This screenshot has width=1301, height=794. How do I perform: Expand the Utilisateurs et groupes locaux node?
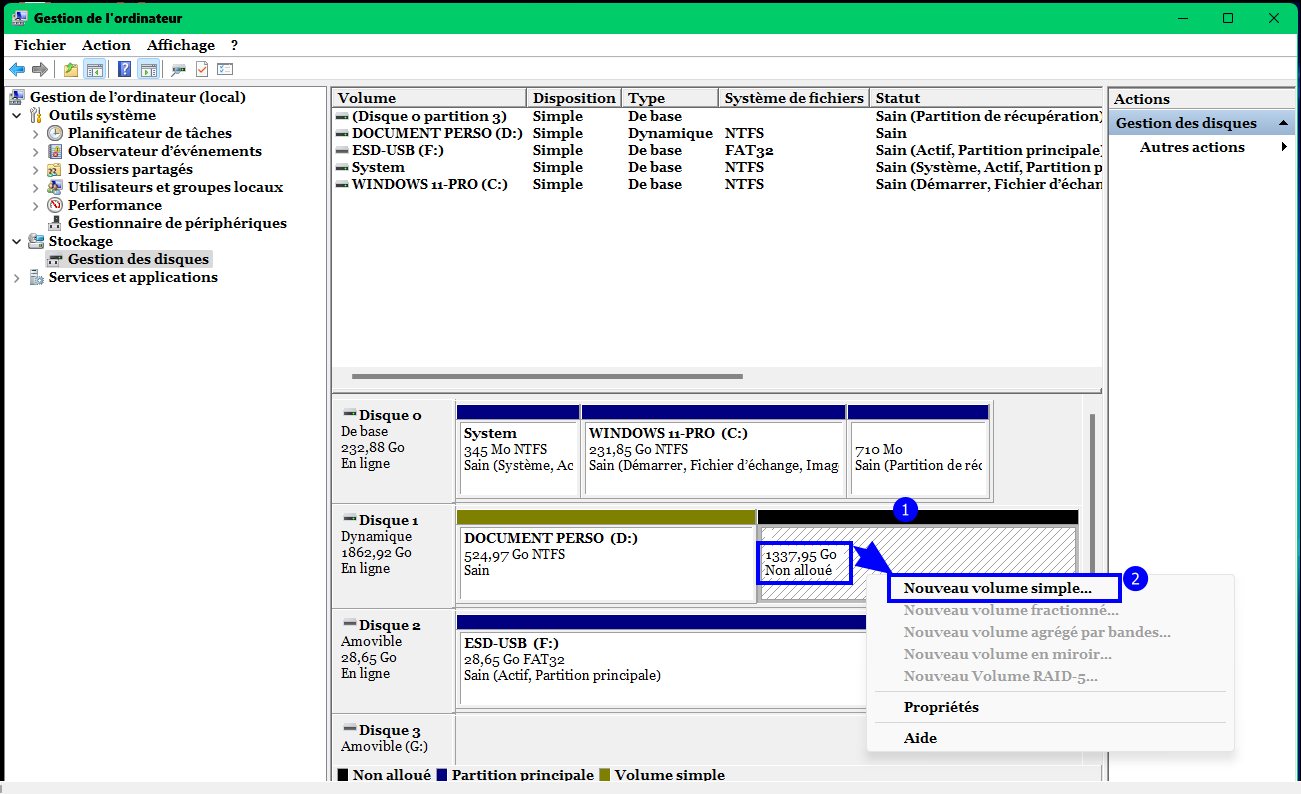[36, 187]
